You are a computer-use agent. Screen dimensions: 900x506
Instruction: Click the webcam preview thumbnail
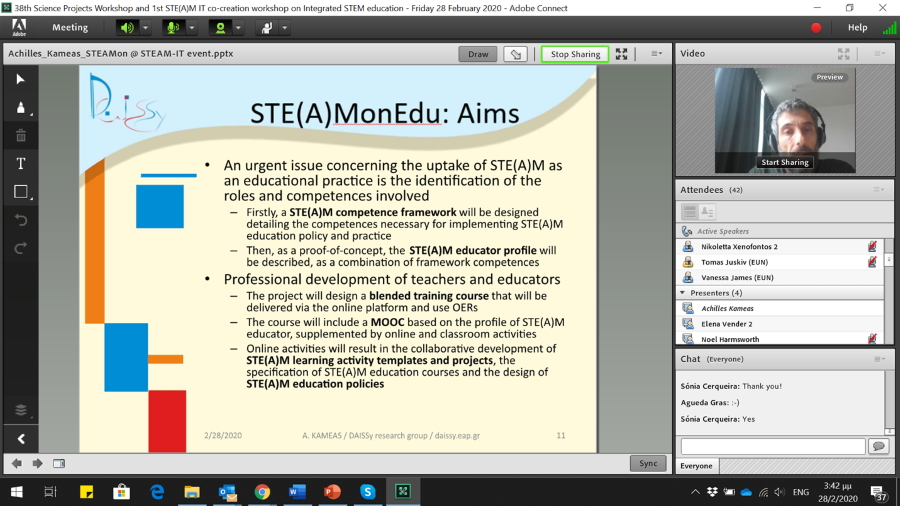coord(785,120)
